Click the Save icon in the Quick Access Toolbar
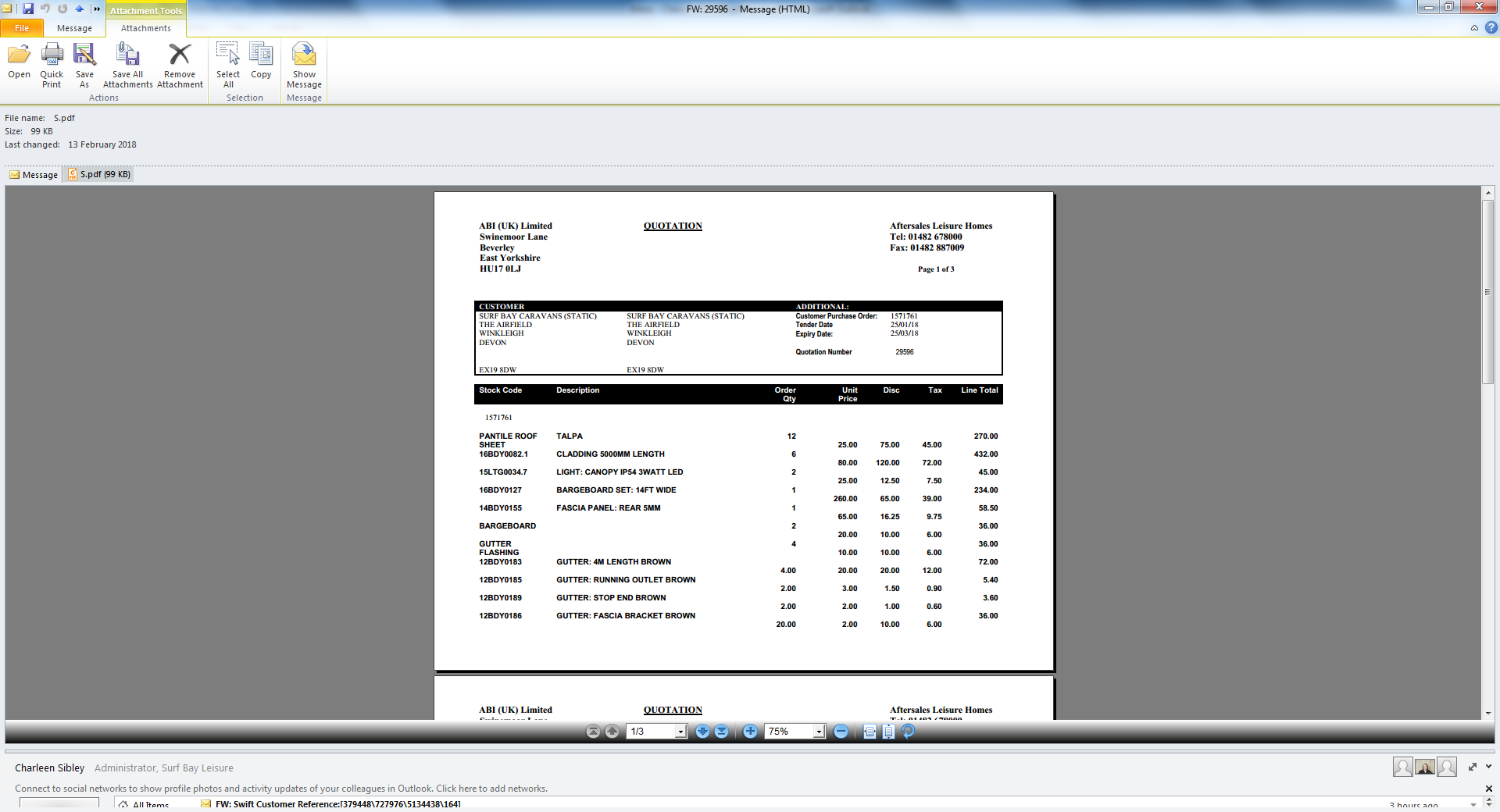 pos(28,9)
